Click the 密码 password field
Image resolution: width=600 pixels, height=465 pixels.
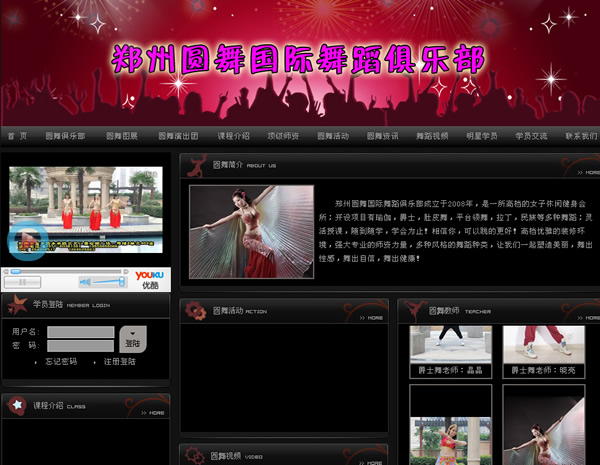81,346
